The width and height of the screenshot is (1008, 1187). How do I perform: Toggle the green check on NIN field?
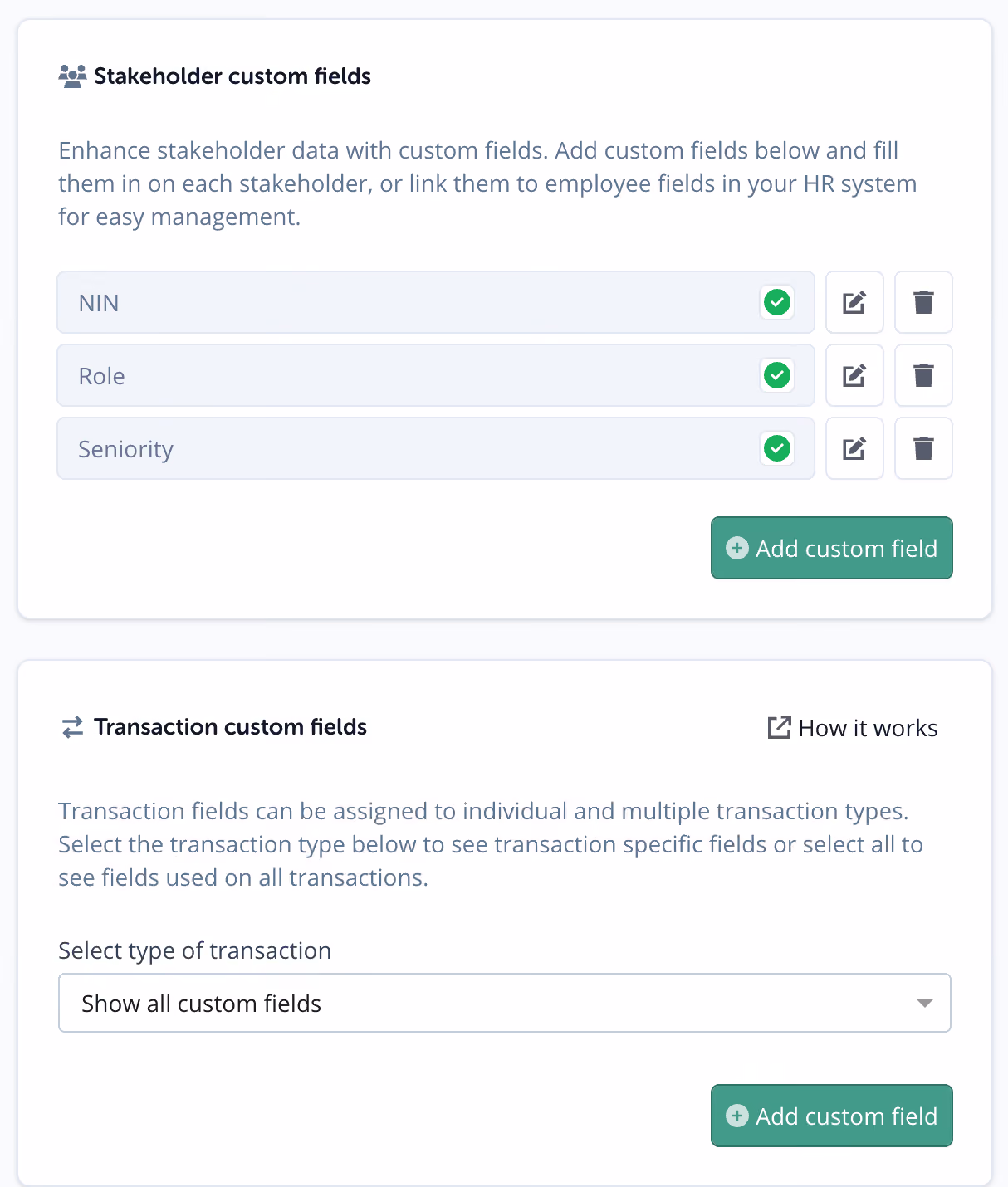pyautogui.click(x=777, y=302)
